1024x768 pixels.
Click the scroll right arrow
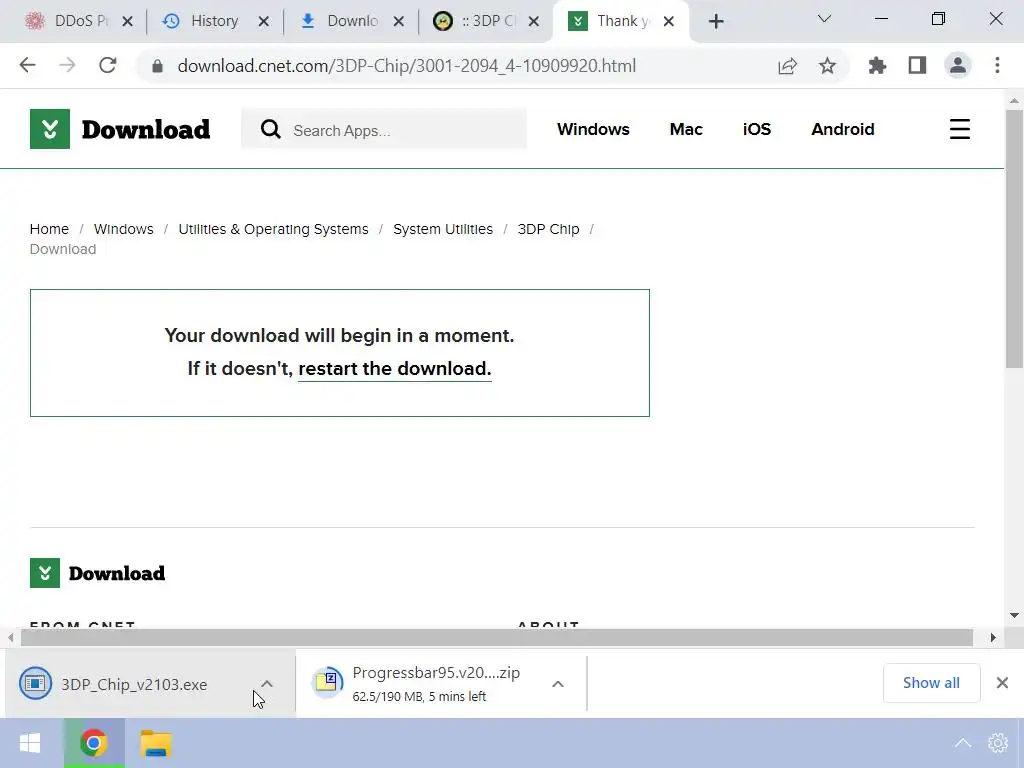coord(993,637)
